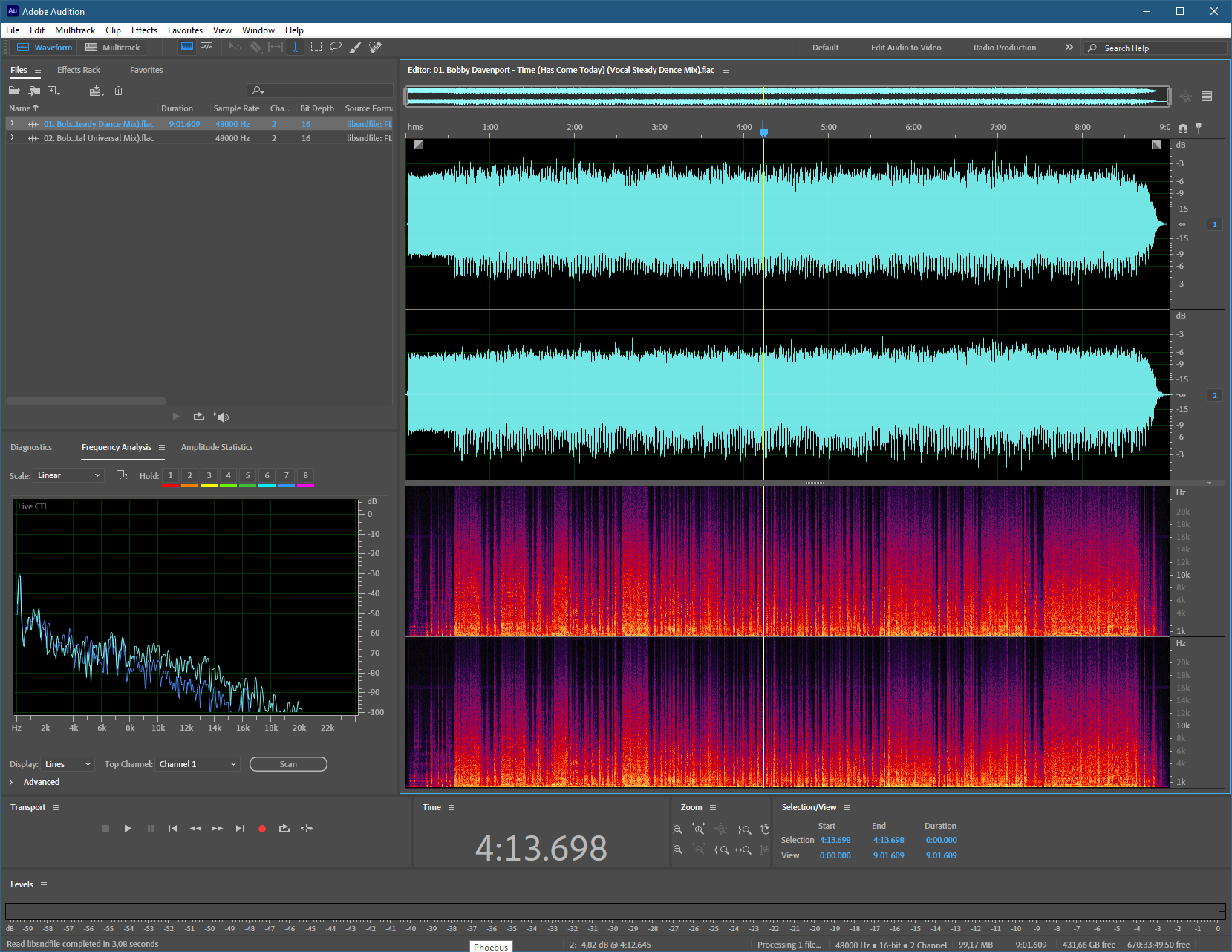1232x952 pixels.
Task: Open the Levels panel menu icon
Action: point(44,884)
